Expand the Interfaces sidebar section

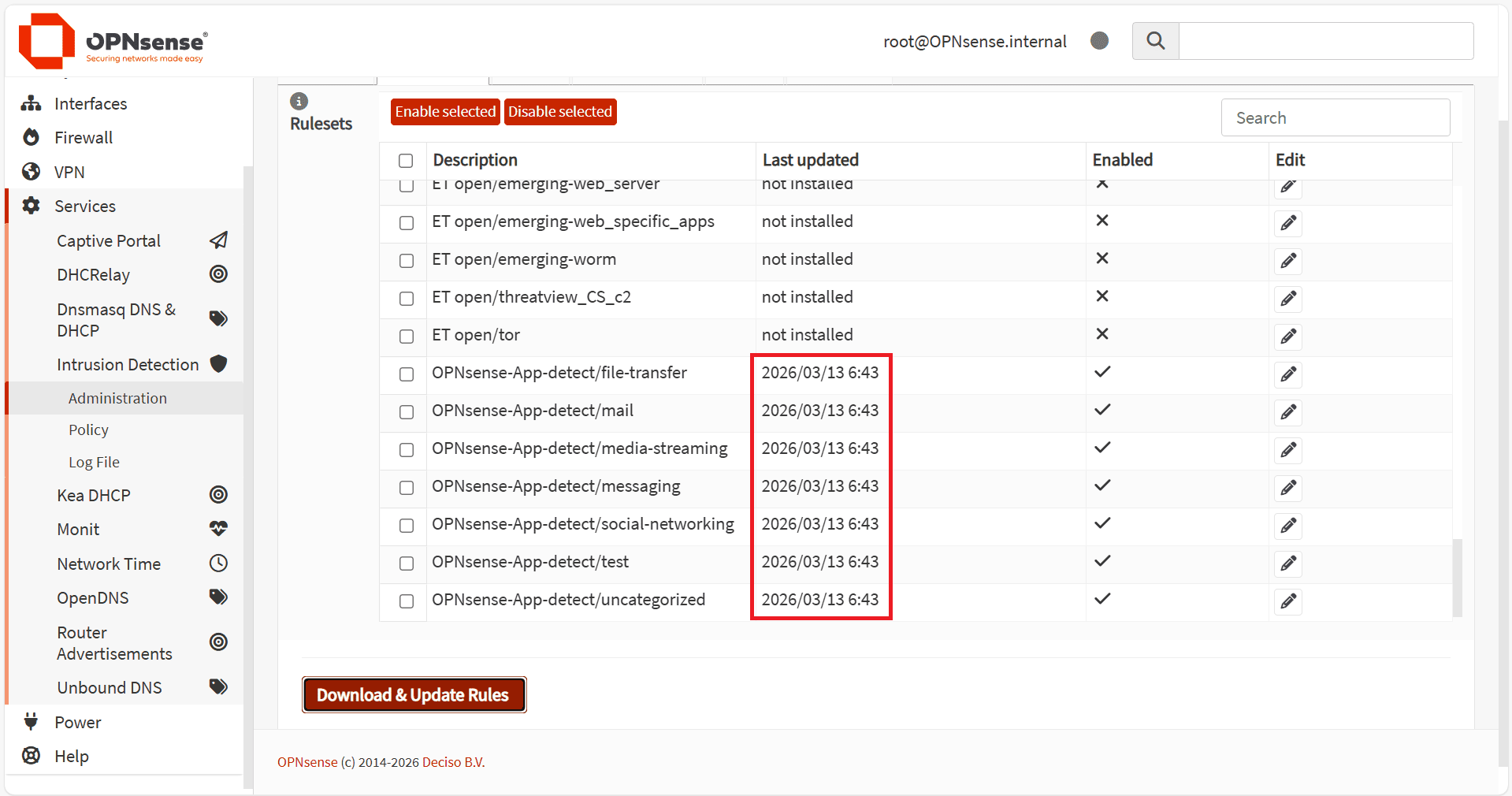(x=91, y=104)
